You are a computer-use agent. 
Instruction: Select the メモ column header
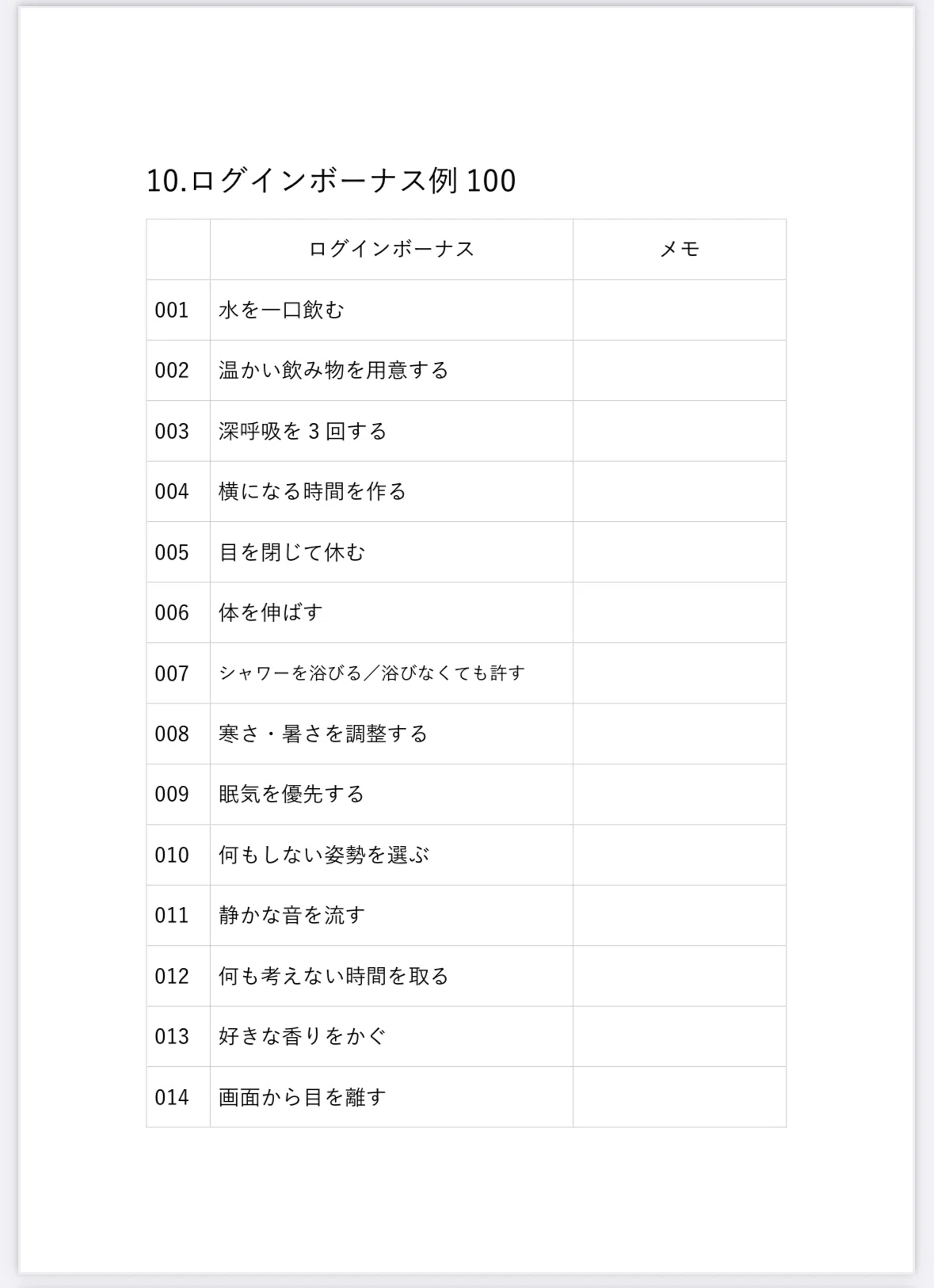[680, 249]
